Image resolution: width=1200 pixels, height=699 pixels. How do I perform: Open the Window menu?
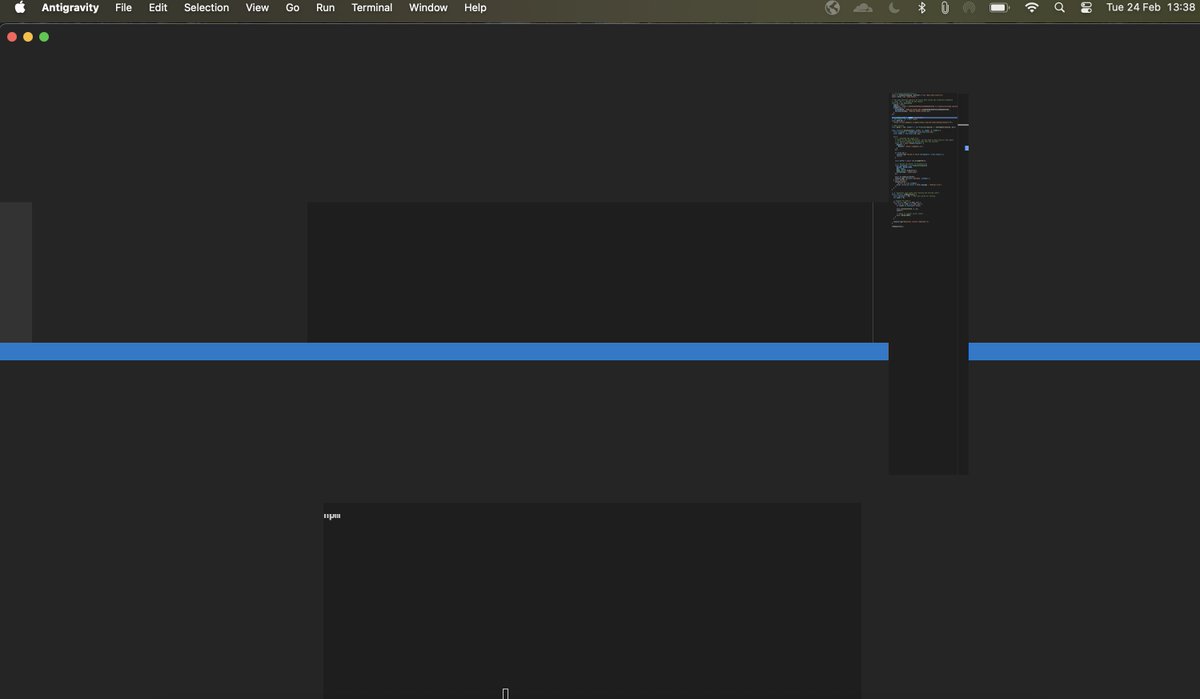(x=428, y=7)
